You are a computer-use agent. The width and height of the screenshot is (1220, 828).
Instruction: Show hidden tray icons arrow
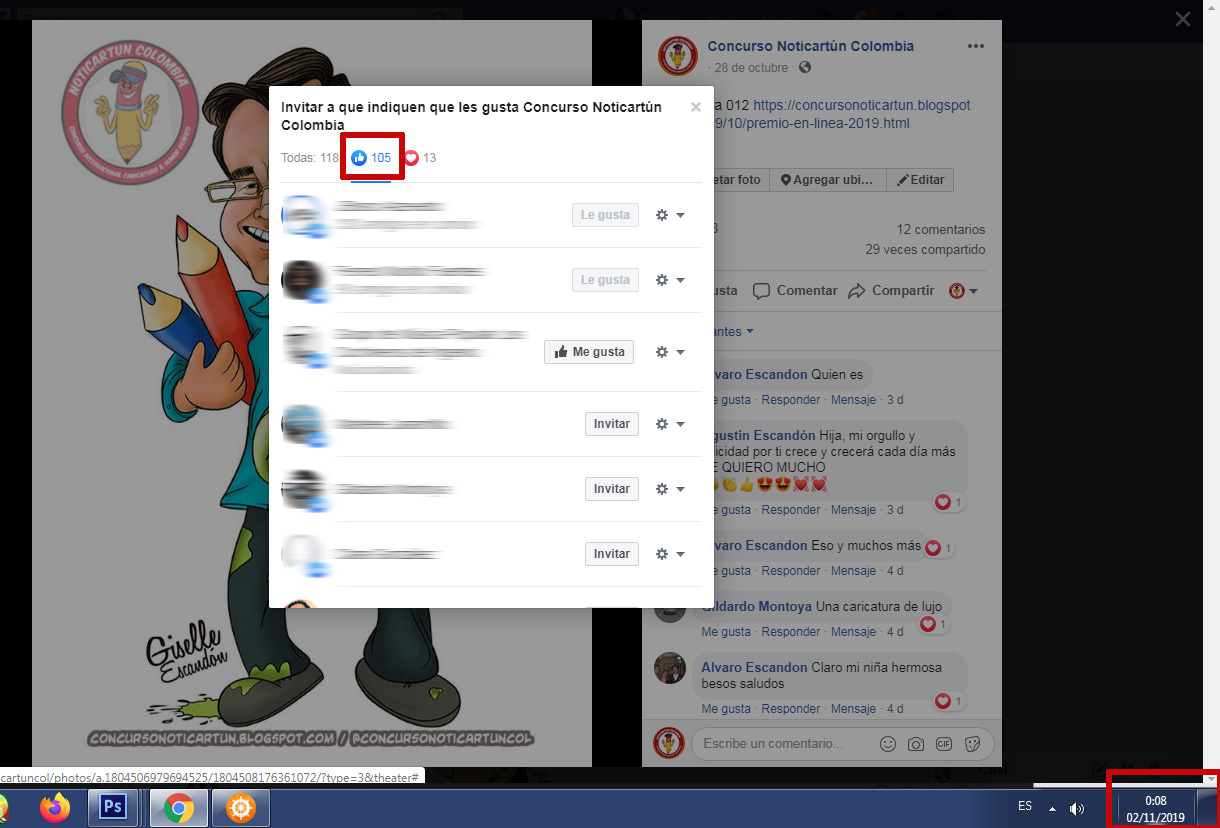[1052, 808]
